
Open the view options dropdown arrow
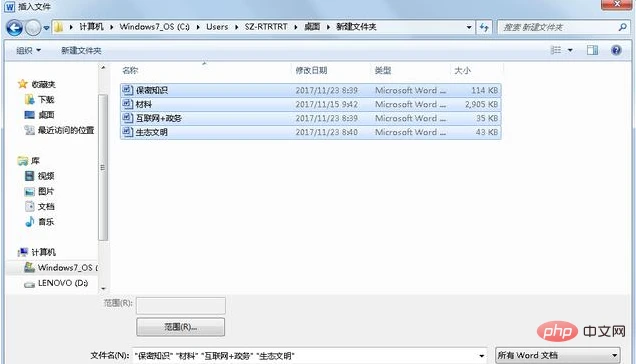(570, 50)
